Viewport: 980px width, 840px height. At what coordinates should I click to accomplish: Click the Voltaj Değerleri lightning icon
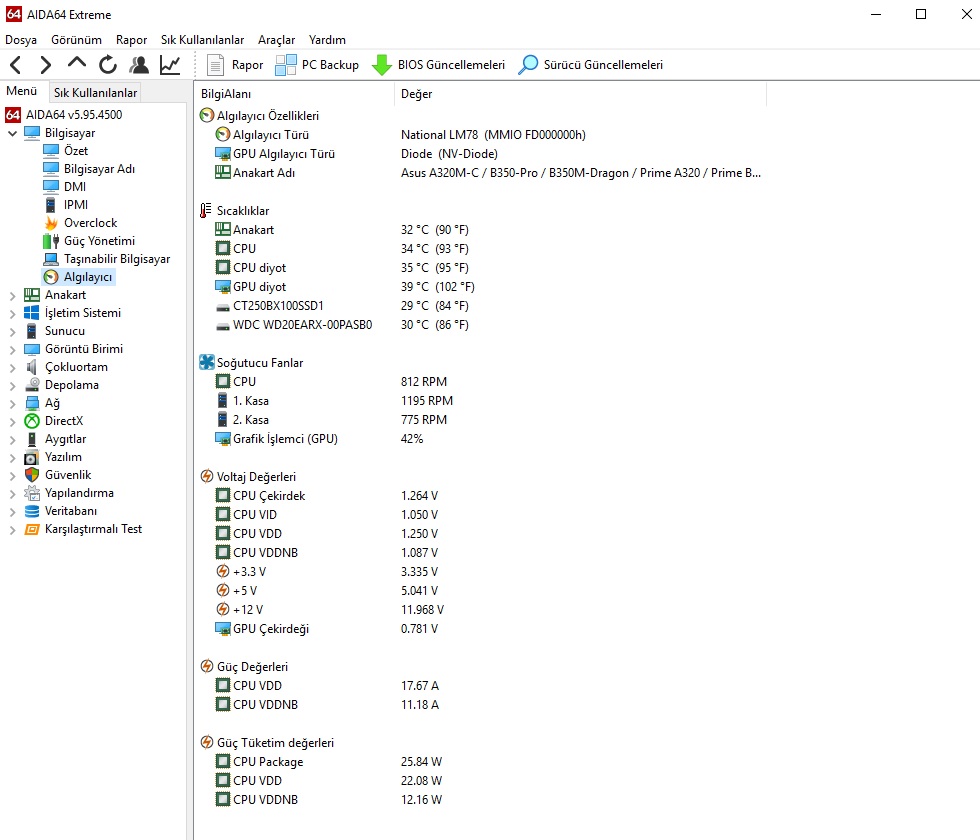coord(207,476)
